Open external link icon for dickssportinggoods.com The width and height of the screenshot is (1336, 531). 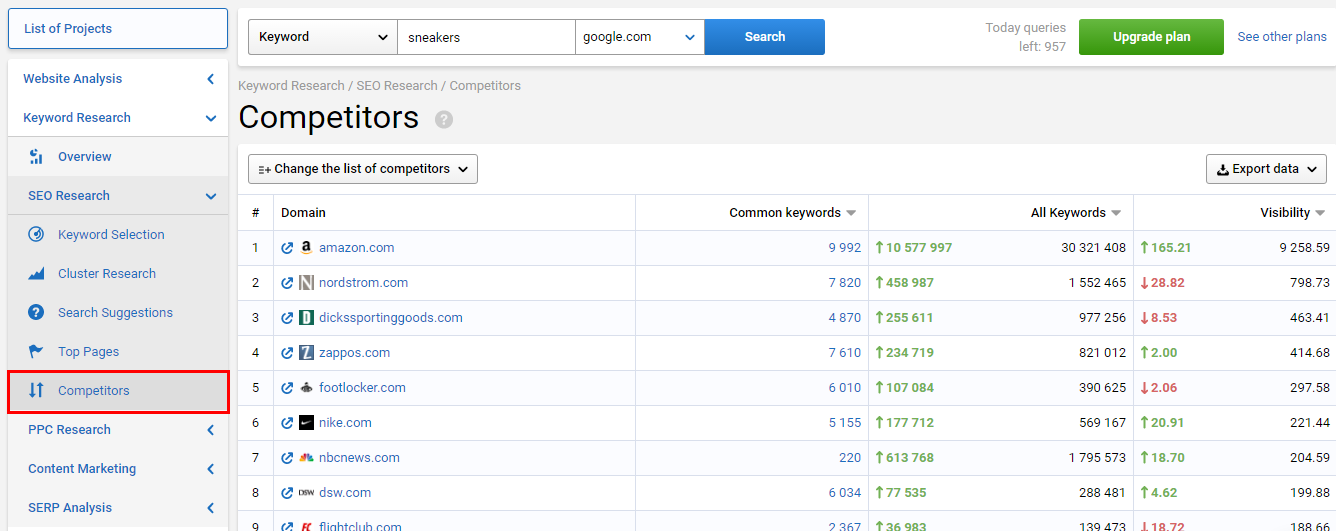click(287, 318)
